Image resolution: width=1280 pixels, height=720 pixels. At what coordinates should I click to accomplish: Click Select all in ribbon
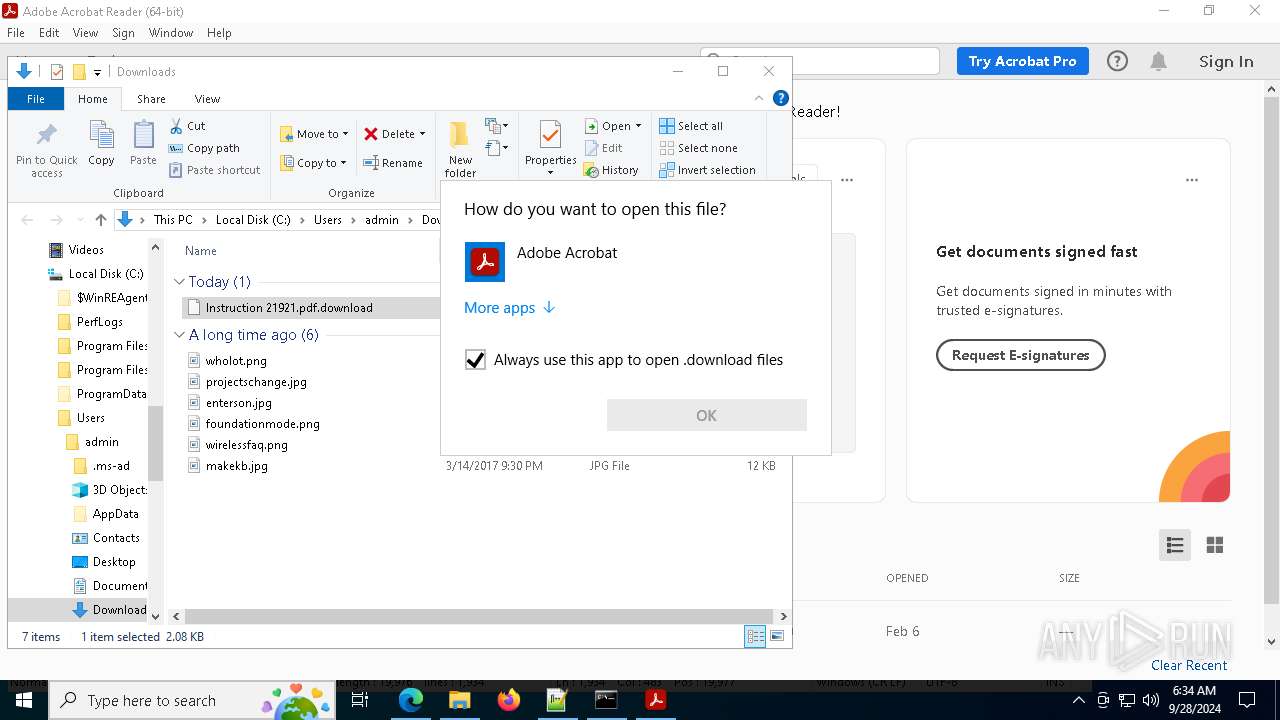click(x=691, y=126)
